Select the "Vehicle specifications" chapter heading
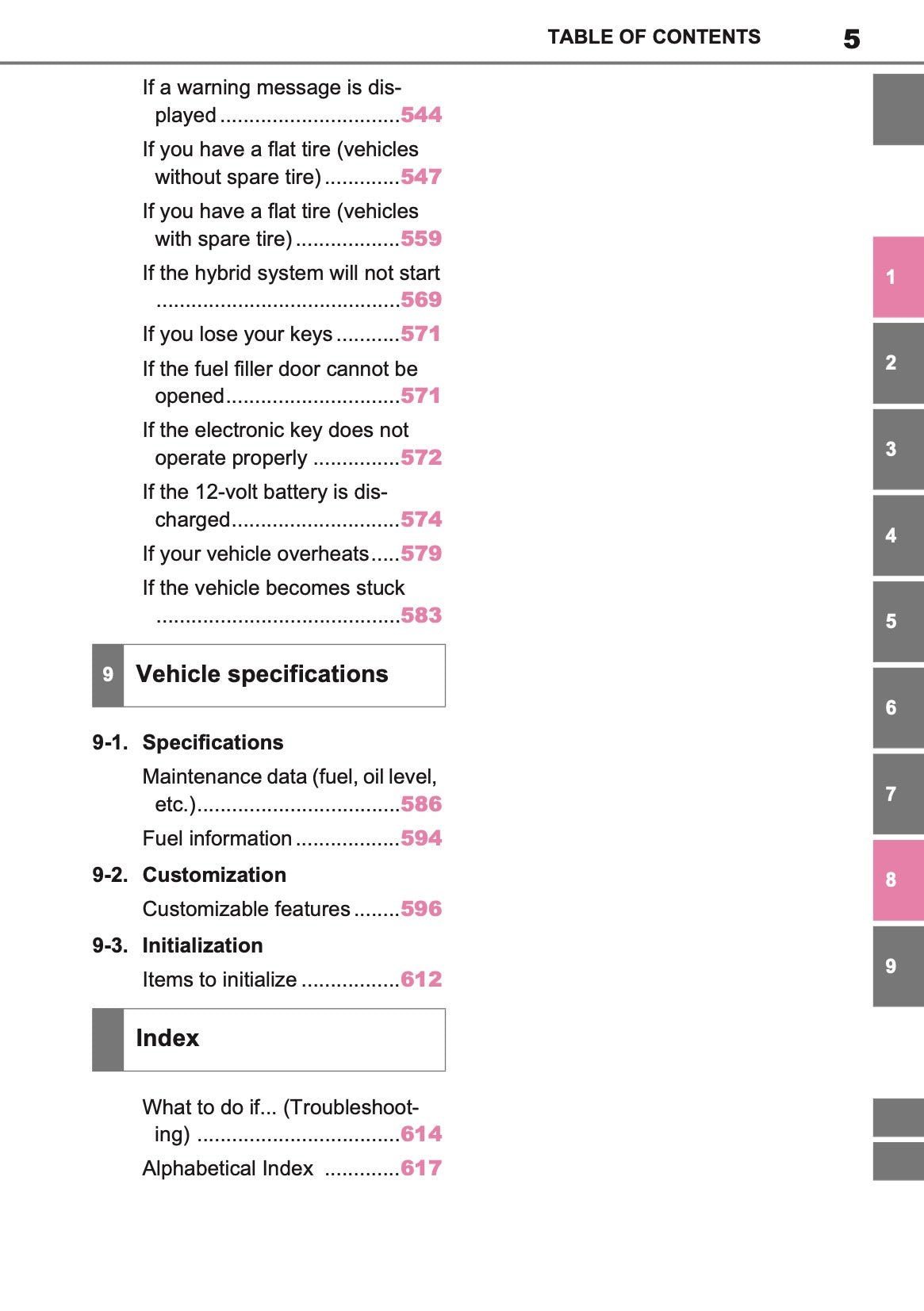 [x=262, y=674]
